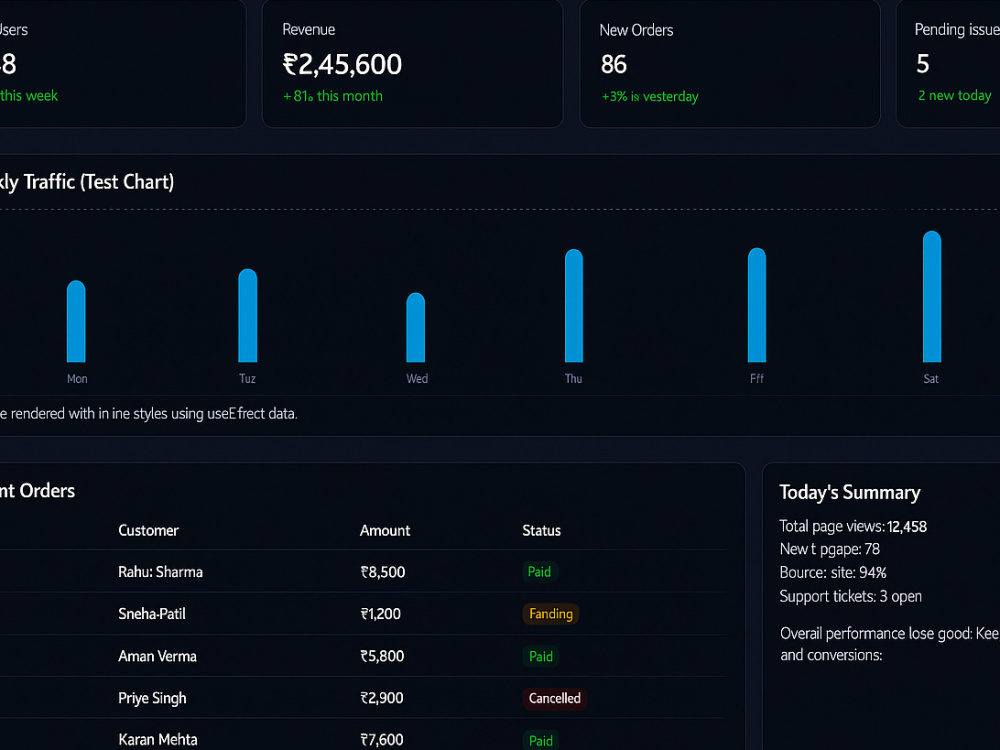1000x750 pixels.
Task: Click the Pending issues count 5
Action: pyautogui.click(x=922, y=64)
